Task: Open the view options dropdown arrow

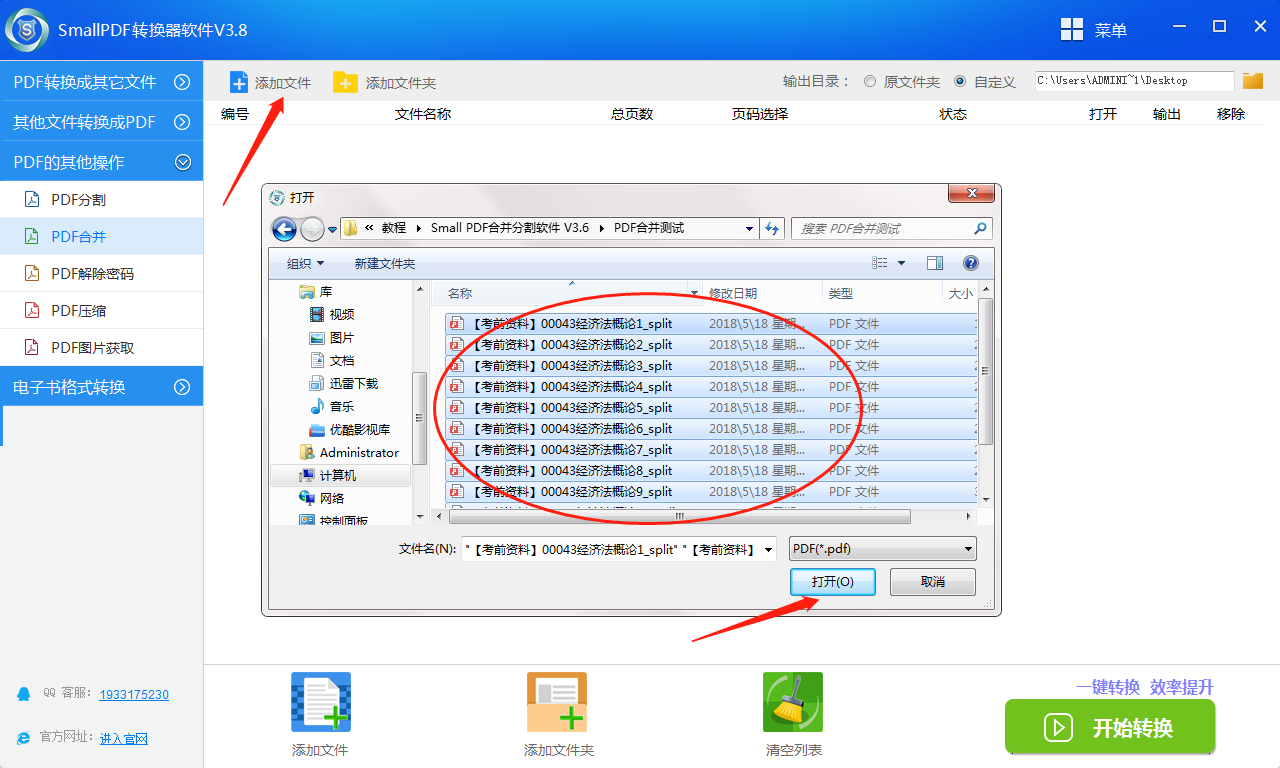Action: pos(901,263)
